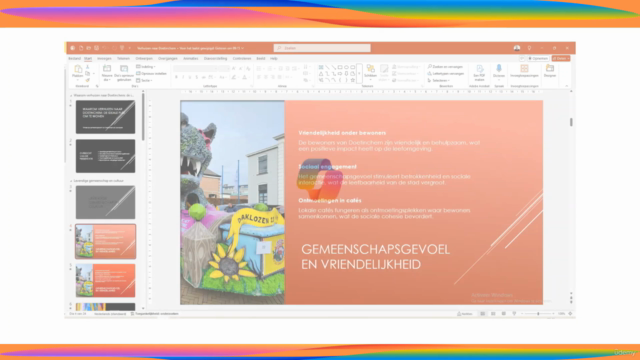Image resolution: width=640 pixels, height=360 pixels.
Task: Click the Plakken (paste) icon
Action: (x=78, y=69)
